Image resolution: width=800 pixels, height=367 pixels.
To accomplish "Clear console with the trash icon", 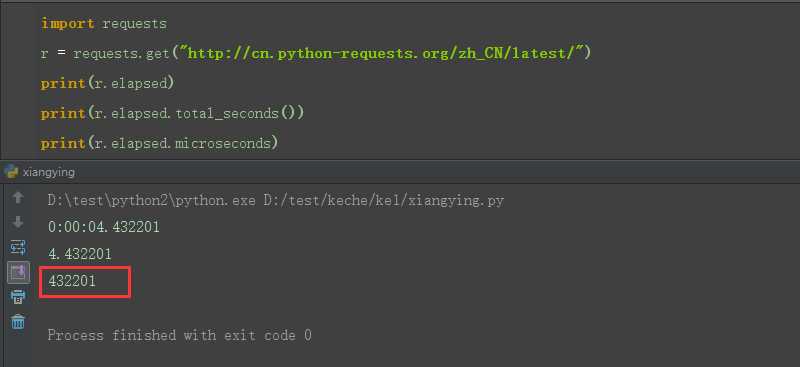I will 18,322.
